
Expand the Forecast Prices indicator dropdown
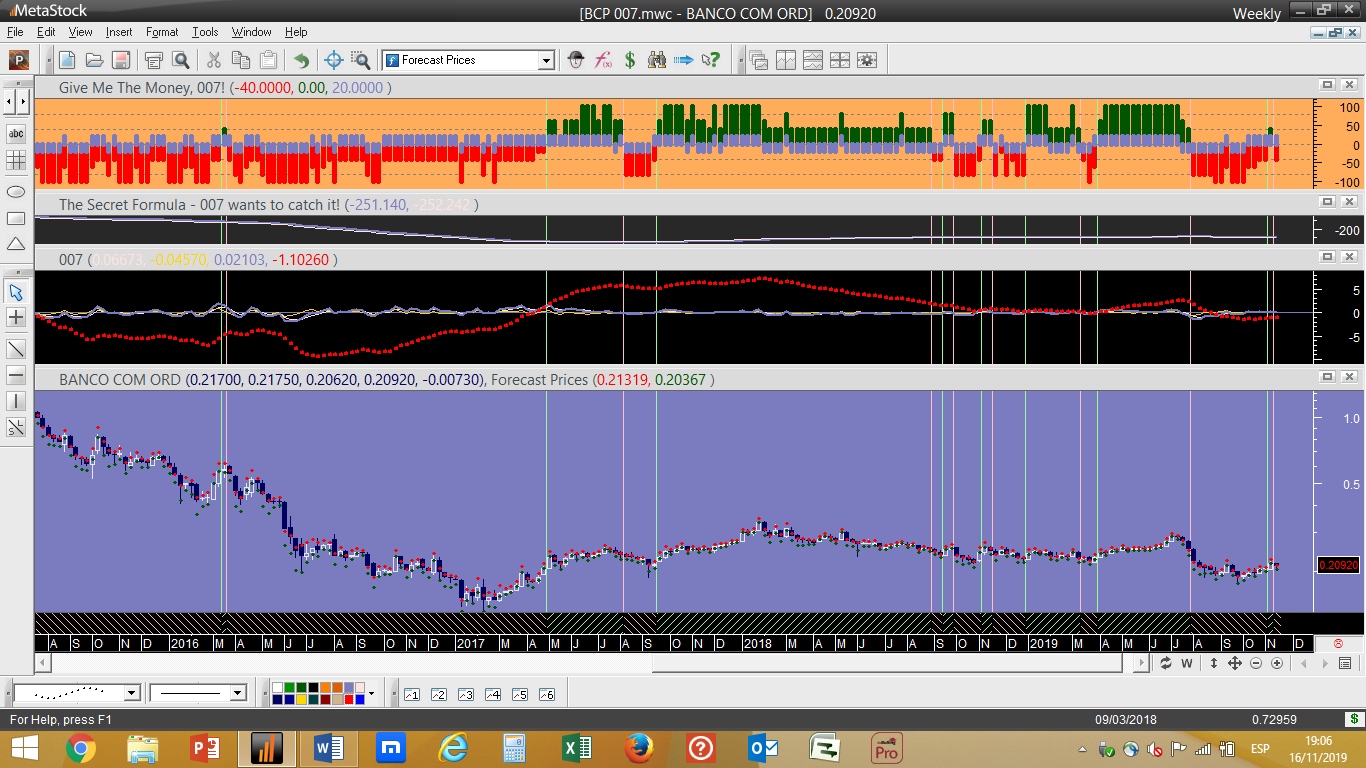pyautogui.click(x=546, y=60)
